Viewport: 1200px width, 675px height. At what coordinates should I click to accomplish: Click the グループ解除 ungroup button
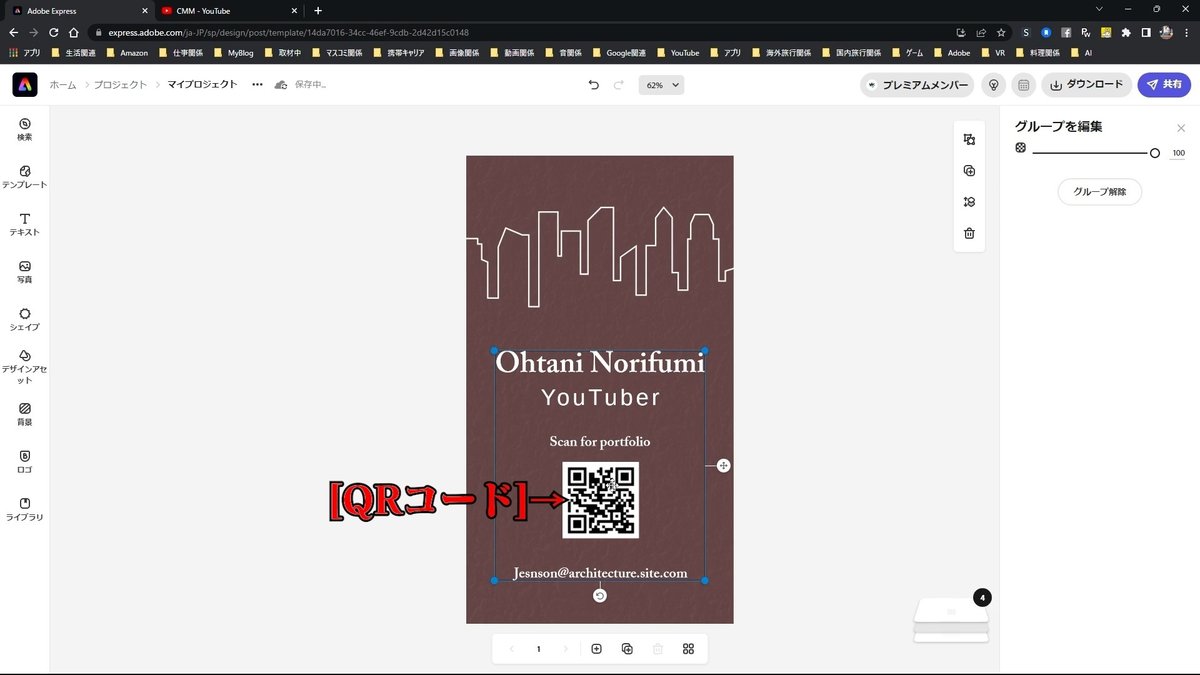1099,191
